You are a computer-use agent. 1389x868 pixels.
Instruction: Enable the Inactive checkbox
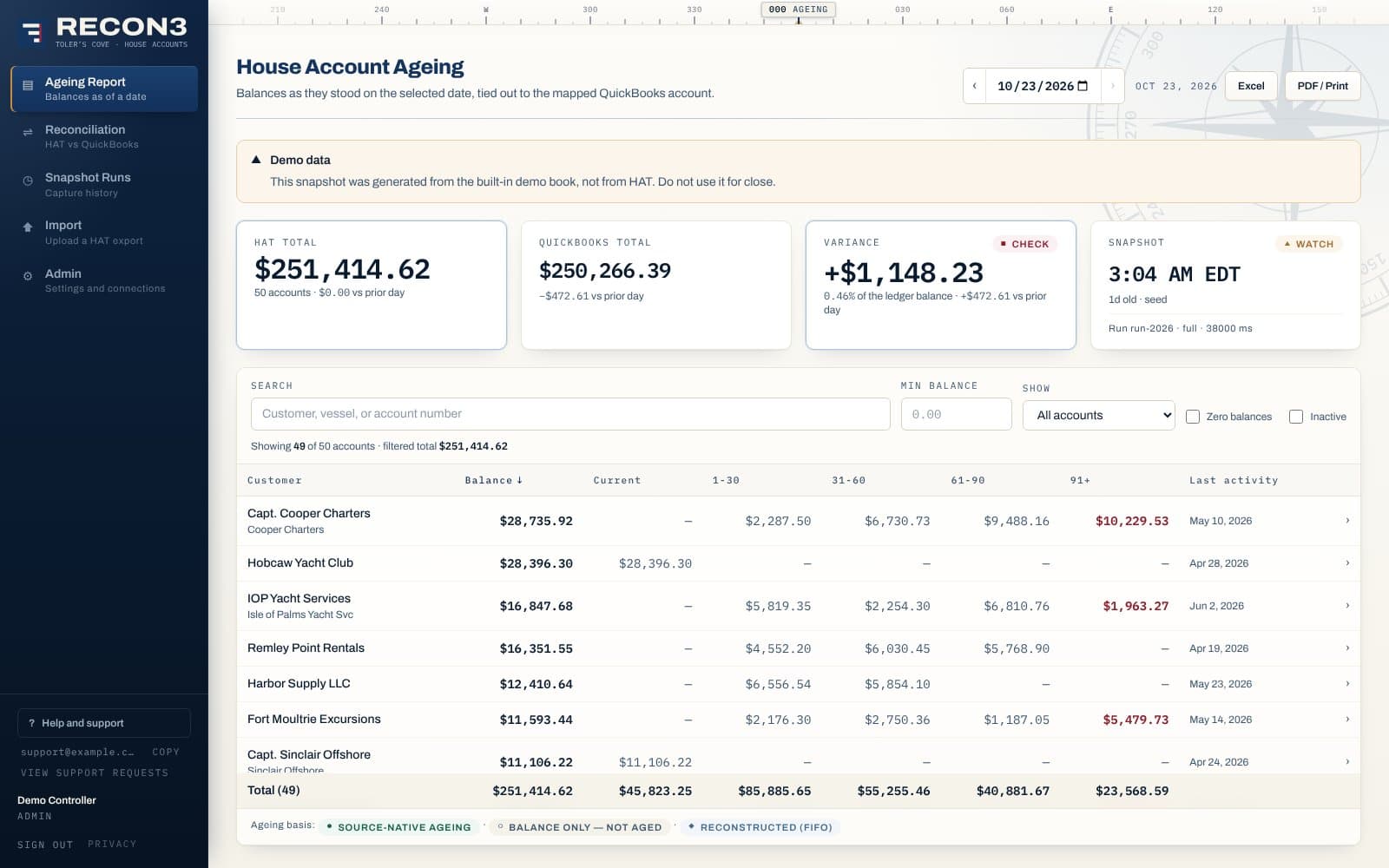tap(1296, 417)
